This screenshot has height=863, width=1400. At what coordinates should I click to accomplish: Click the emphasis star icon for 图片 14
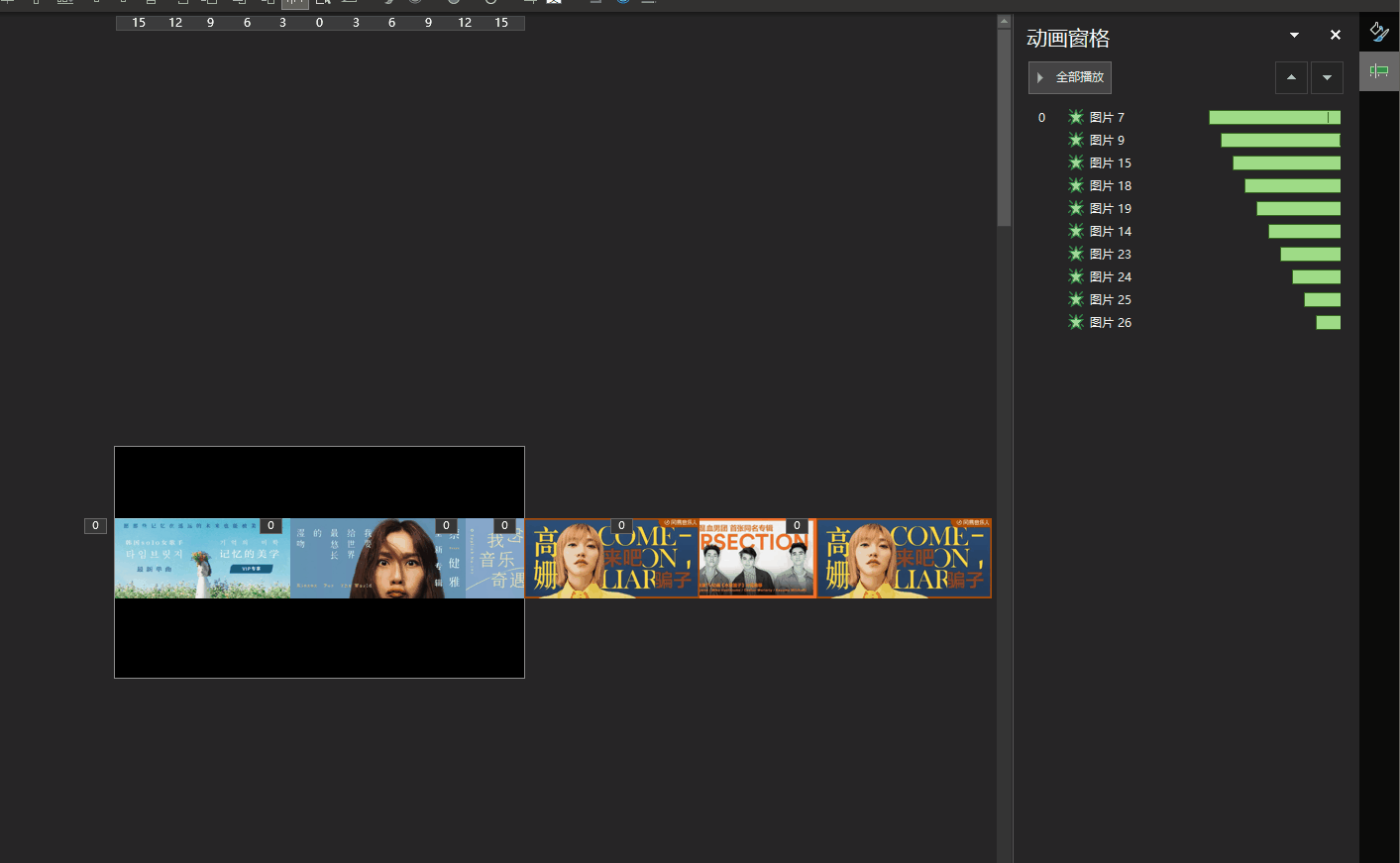pos(1076,231)
